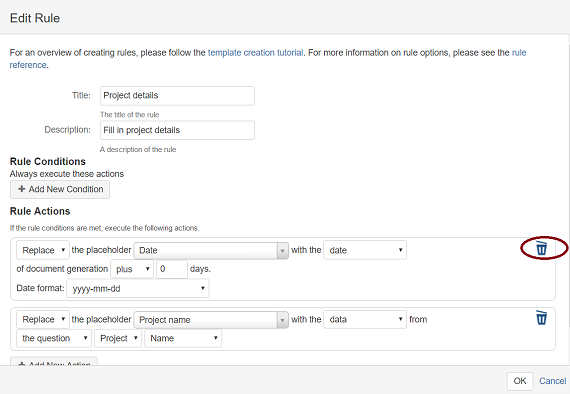Click the Description input field
The height and width of the screenshot is (394, 570).
[177, 130]
